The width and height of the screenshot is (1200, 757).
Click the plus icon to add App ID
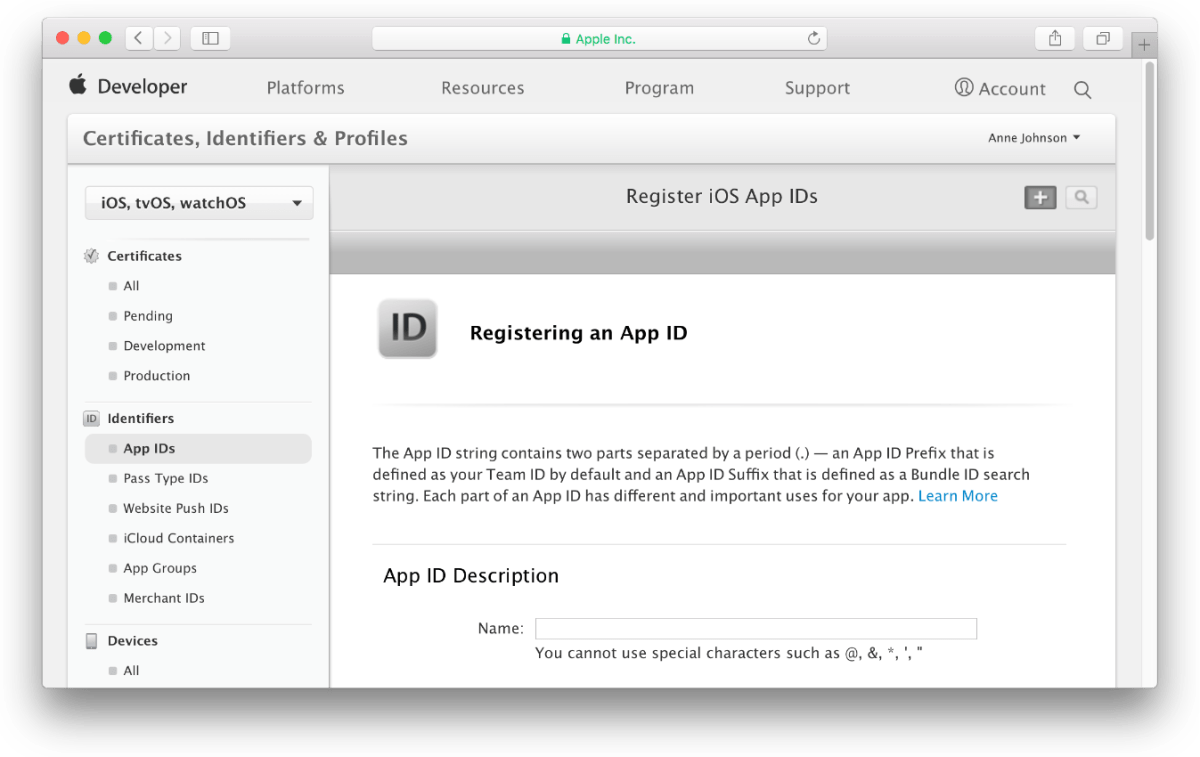tap(1040, 197)
